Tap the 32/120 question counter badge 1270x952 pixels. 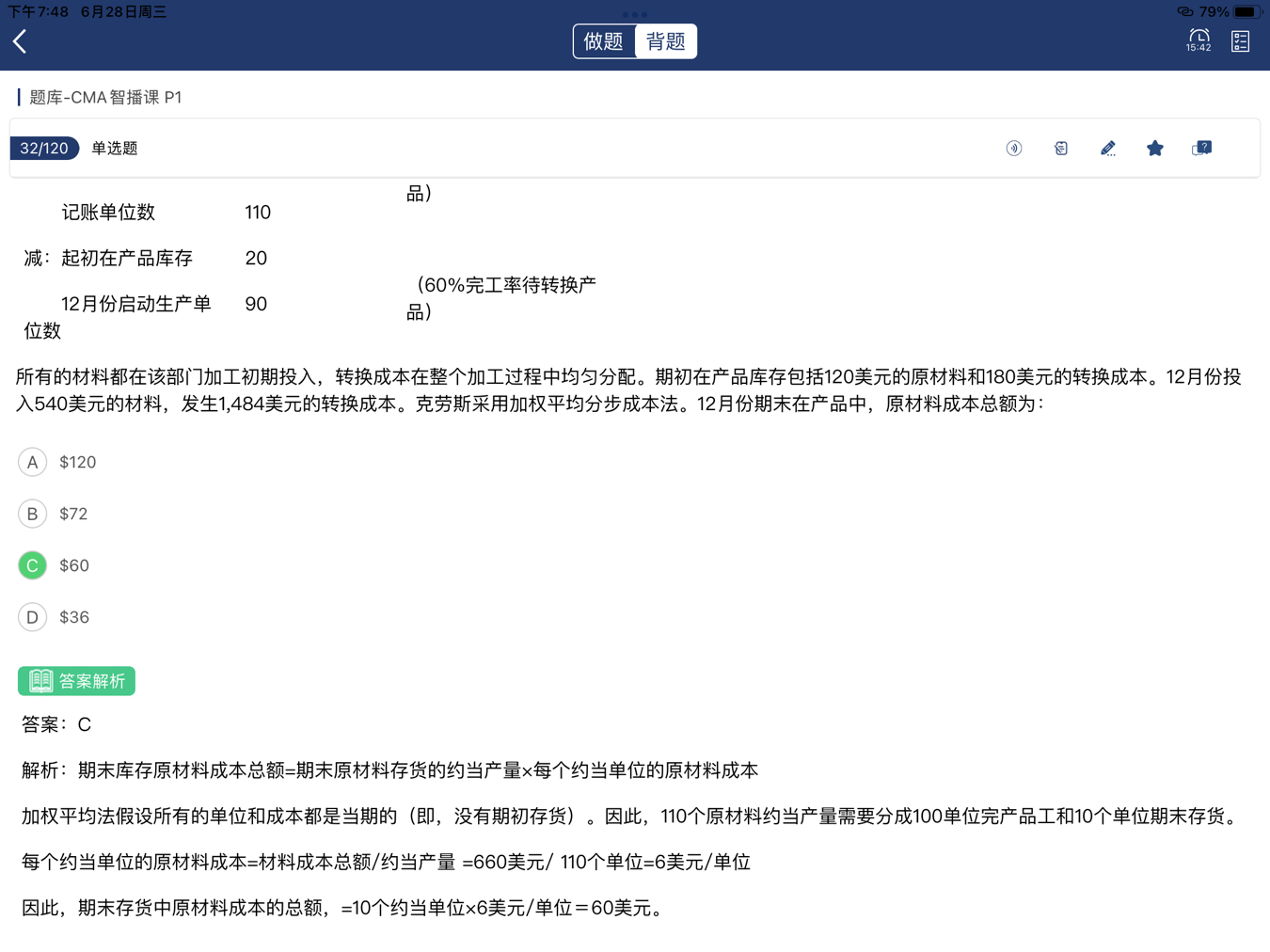point(44,149)
